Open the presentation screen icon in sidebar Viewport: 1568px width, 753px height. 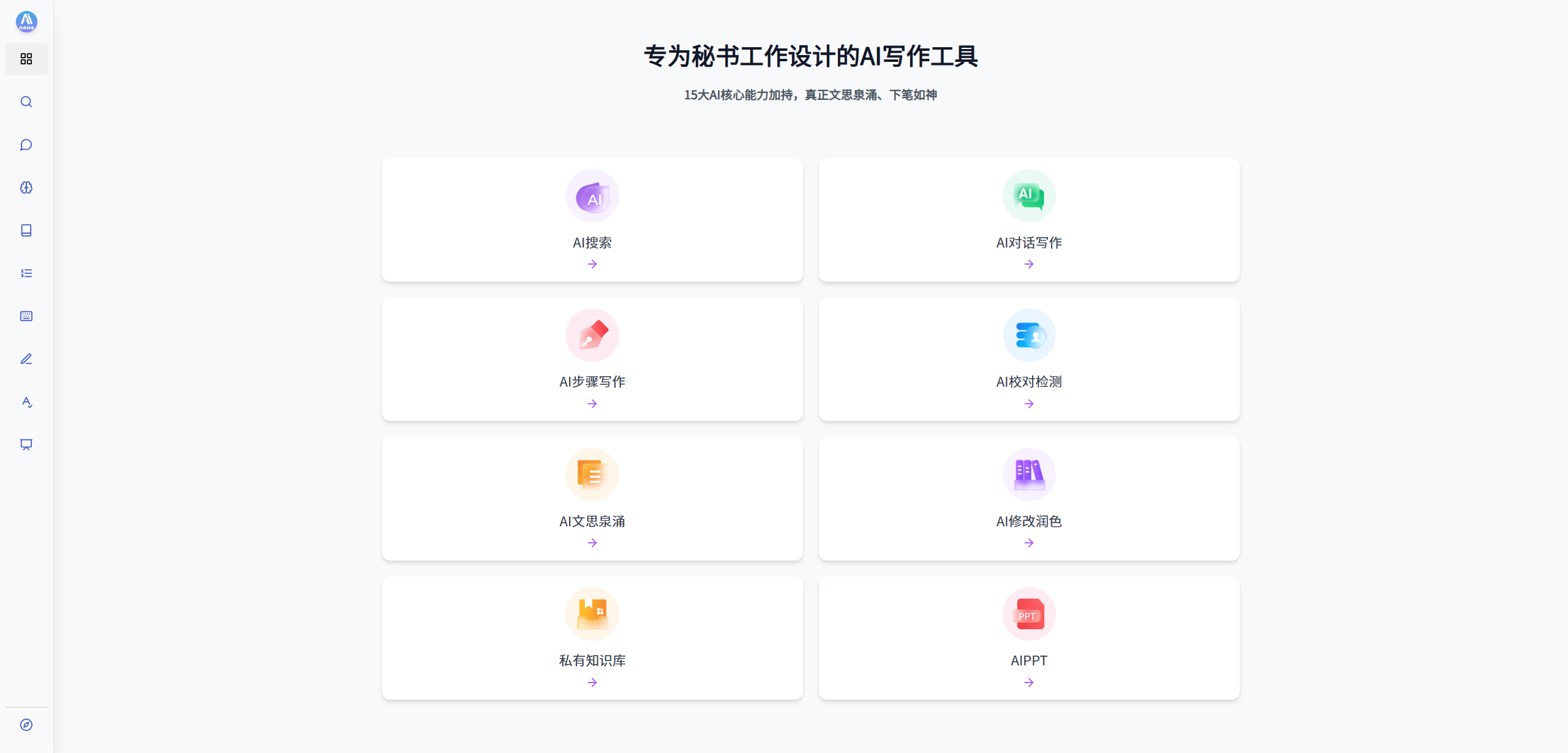tap(26, 445)
